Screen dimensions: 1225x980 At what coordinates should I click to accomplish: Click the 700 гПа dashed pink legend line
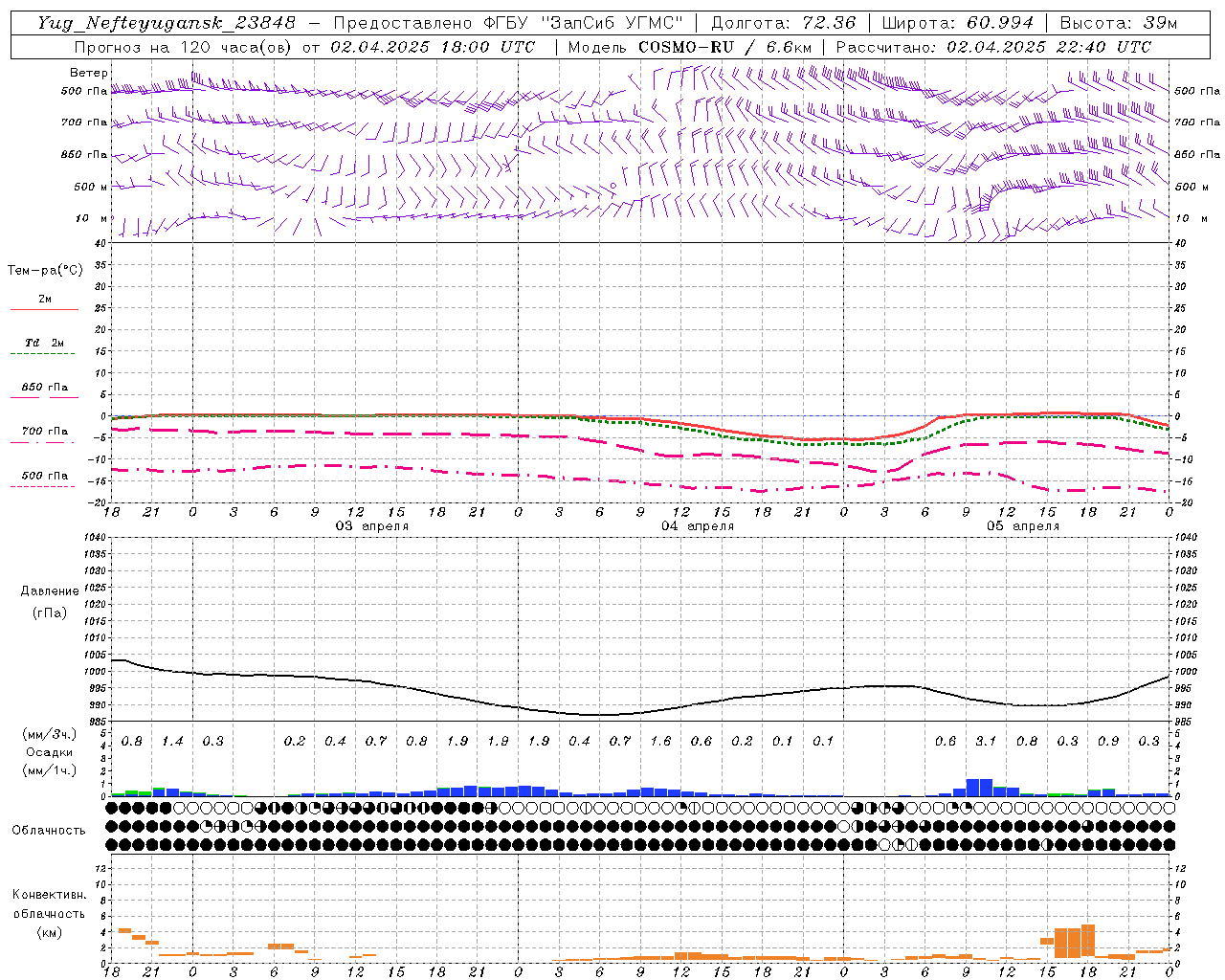[42, 442]
